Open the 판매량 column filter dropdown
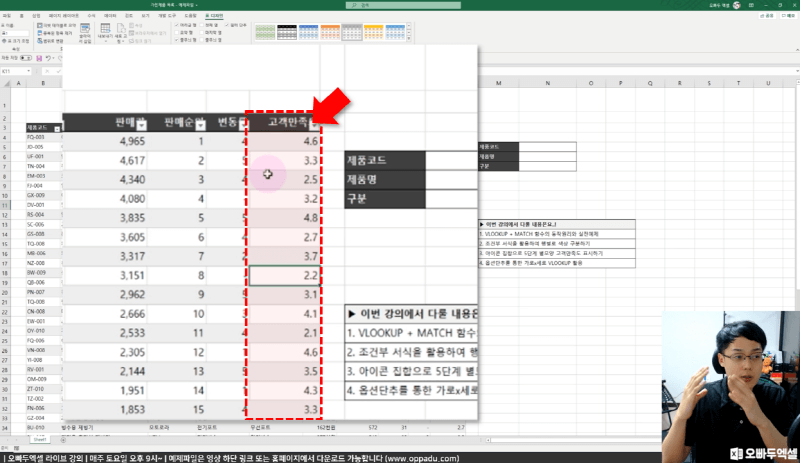 (x=141, y=124)
